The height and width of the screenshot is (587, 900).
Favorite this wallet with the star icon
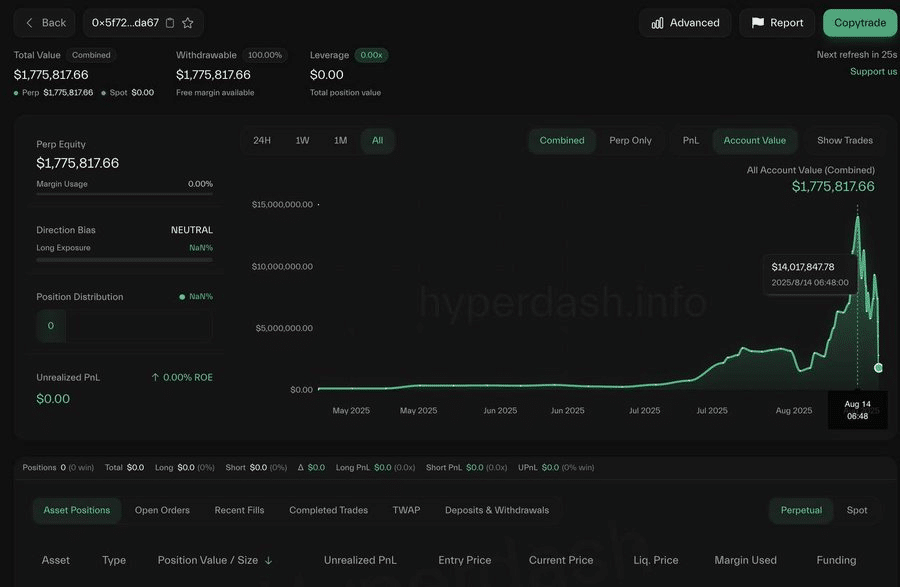point(188,23)
